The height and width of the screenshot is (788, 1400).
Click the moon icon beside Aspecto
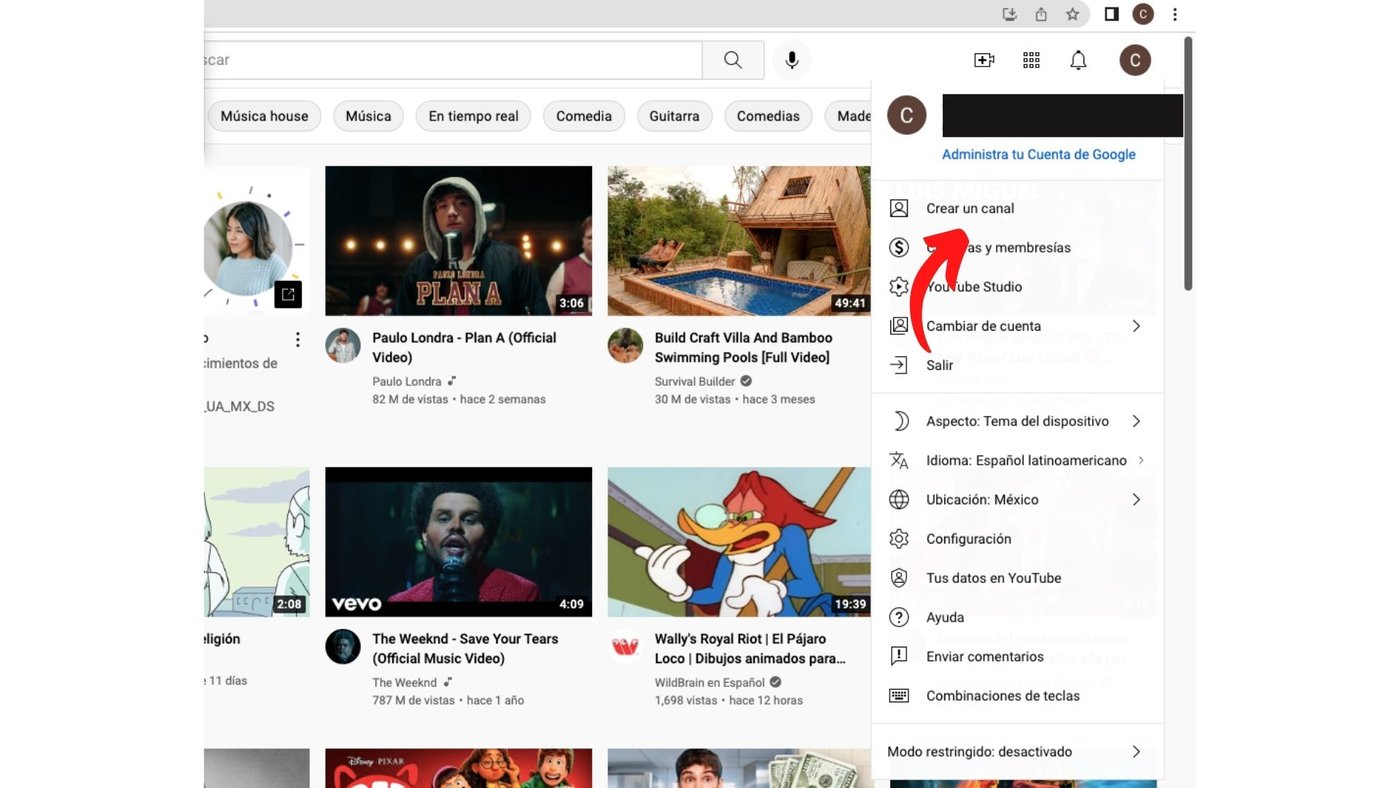click(x=899, y=421)
